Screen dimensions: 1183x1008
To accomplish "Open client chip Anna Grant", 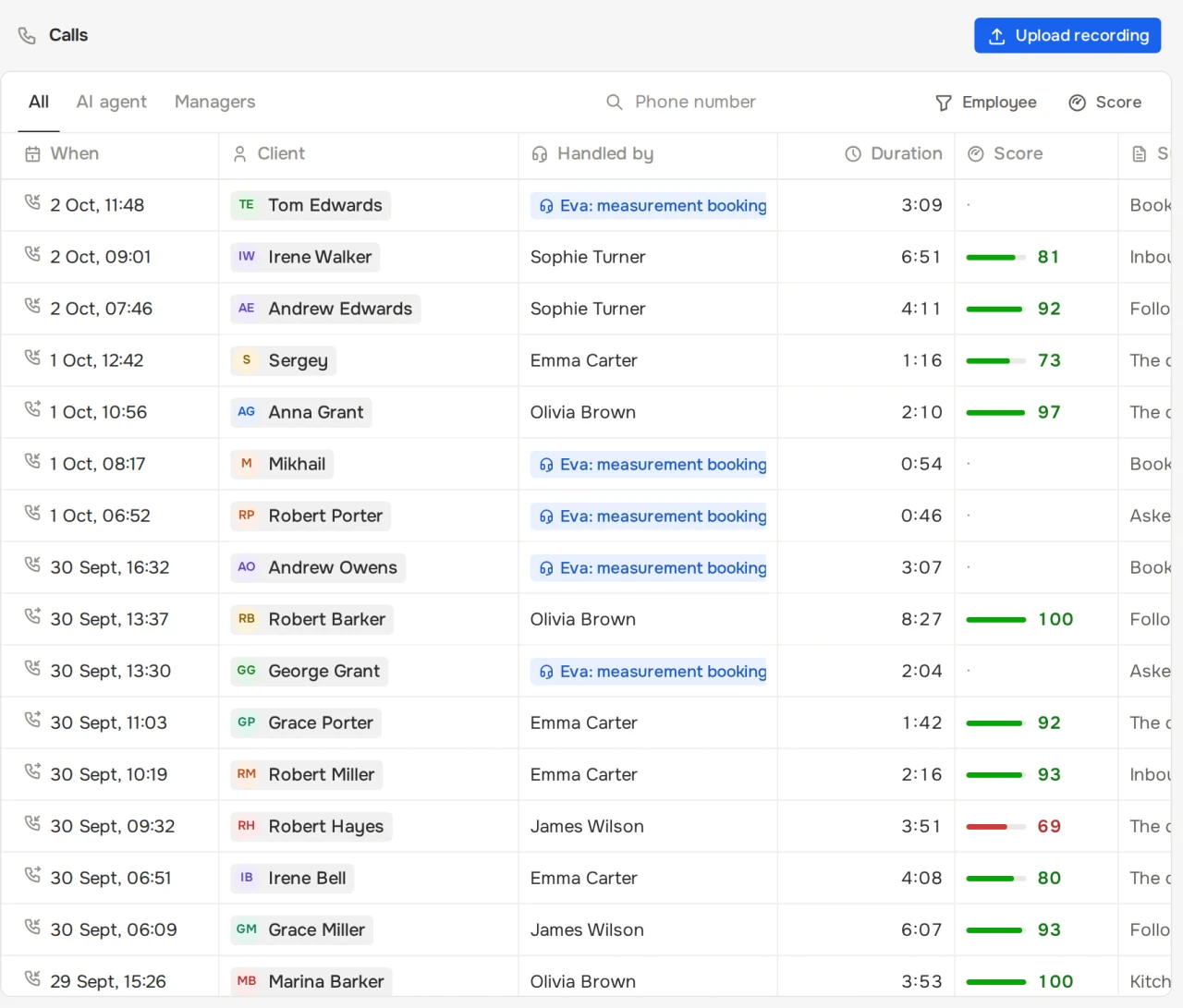I will 300,412.
